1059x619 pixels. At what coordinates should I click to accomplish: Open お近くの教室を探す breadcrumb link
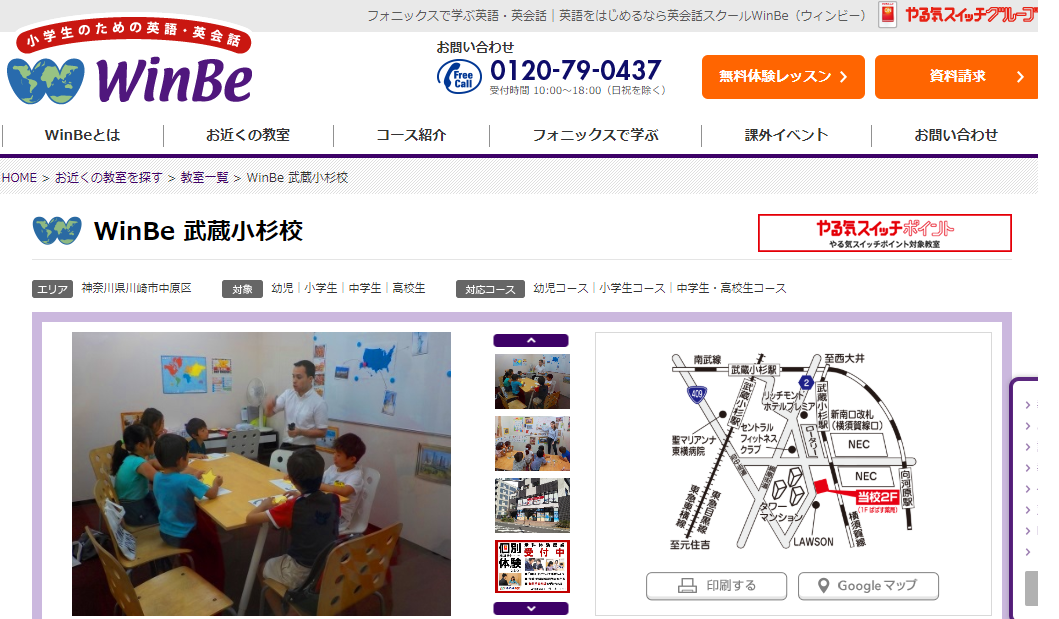pyautogui.click(x=109, y=178)
